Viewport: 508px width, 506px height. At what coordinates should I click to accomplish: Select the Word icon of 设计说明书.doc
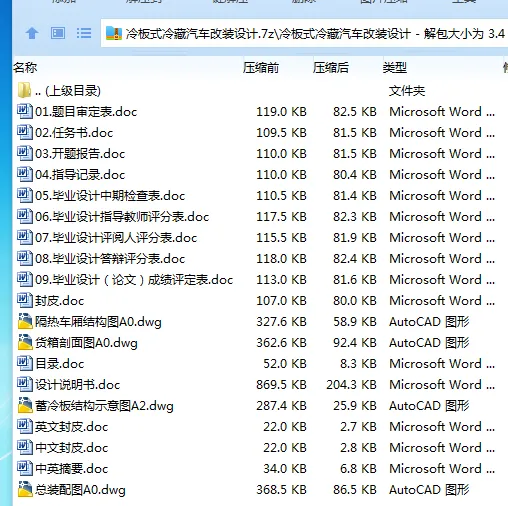pos(25,384)
